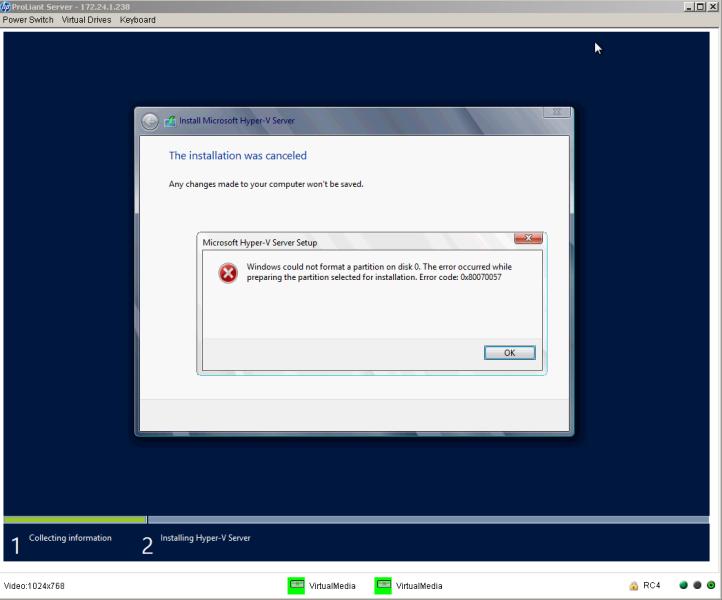722x600 pixels.
Task: Click the error code 0x80070057 message text
Action: click(x=379, y=272)
